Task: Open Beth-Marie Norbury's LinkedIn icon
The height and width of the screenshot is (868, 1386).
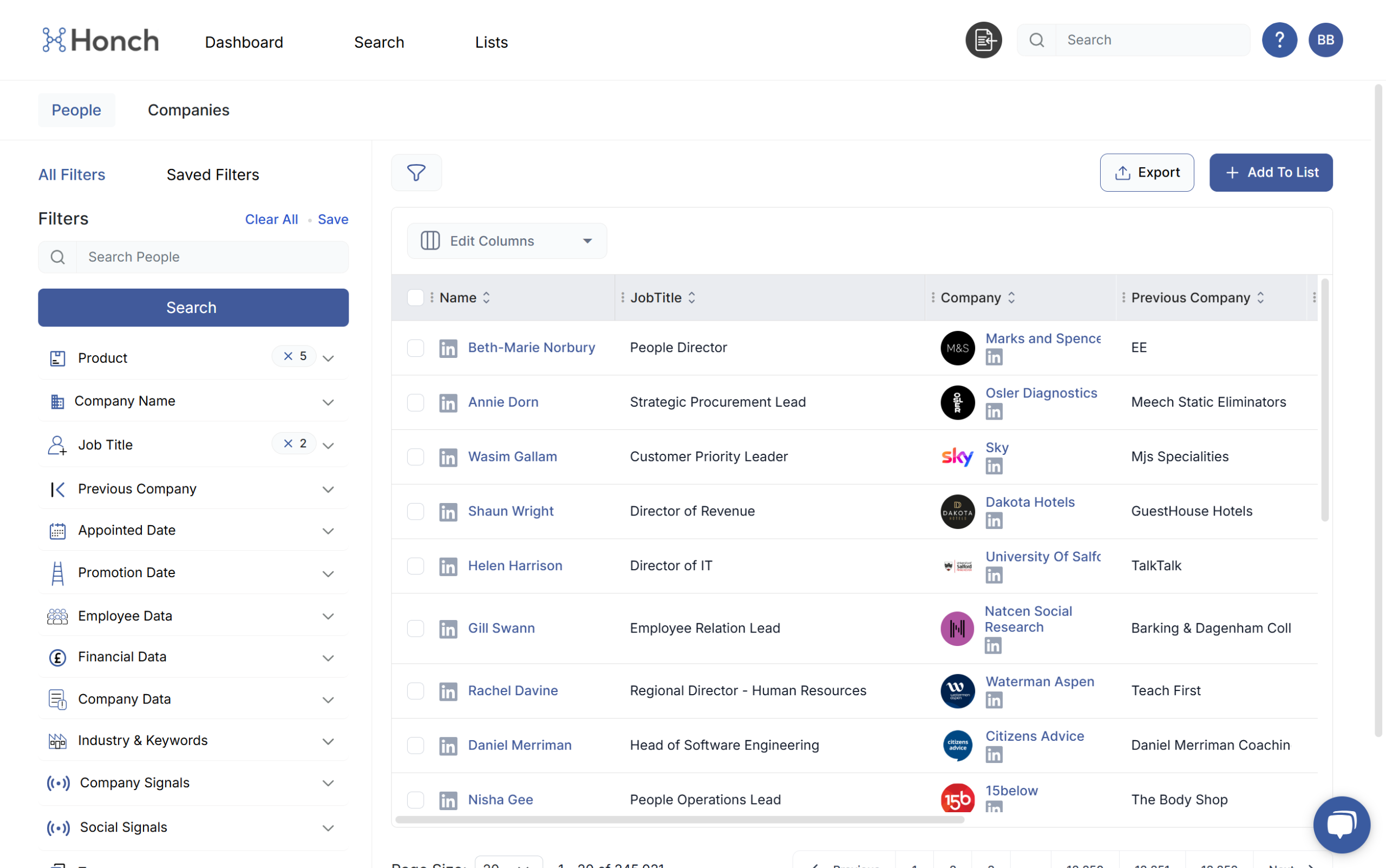Action: [448, 348]
